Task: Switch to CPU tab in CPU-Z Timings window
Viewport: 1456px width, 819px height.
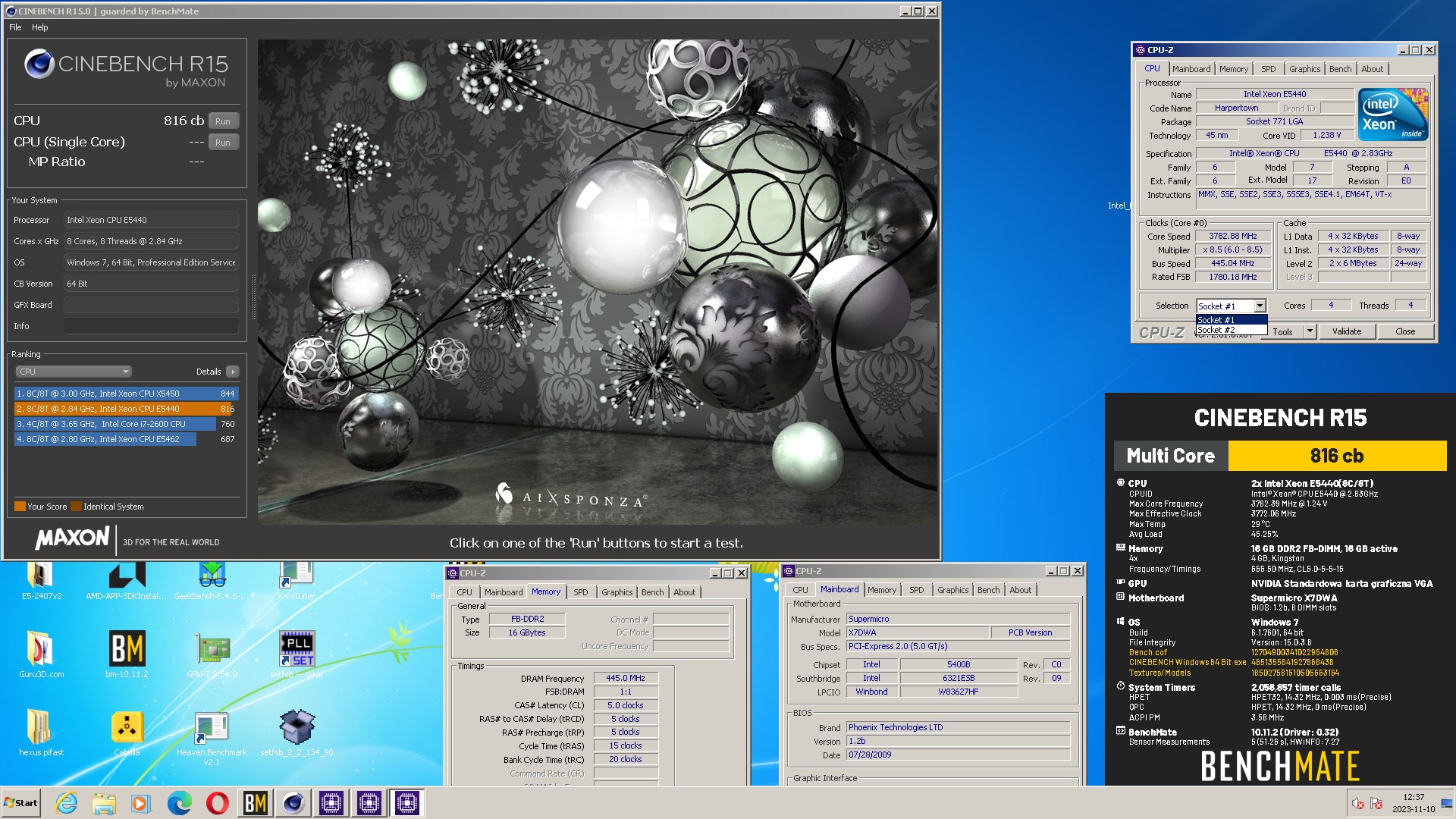Action: 464,592
